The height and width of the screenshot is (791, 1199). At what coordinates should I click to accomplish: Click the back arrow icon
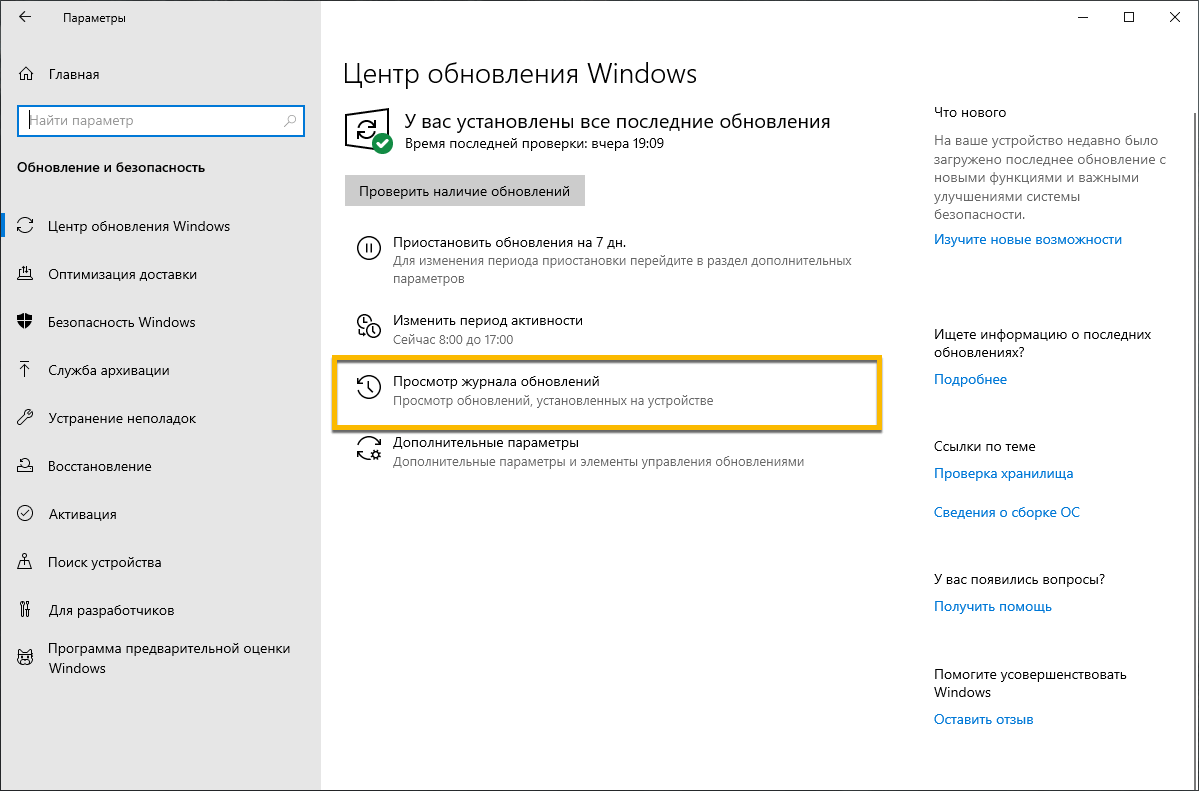(x=25, y=18)
